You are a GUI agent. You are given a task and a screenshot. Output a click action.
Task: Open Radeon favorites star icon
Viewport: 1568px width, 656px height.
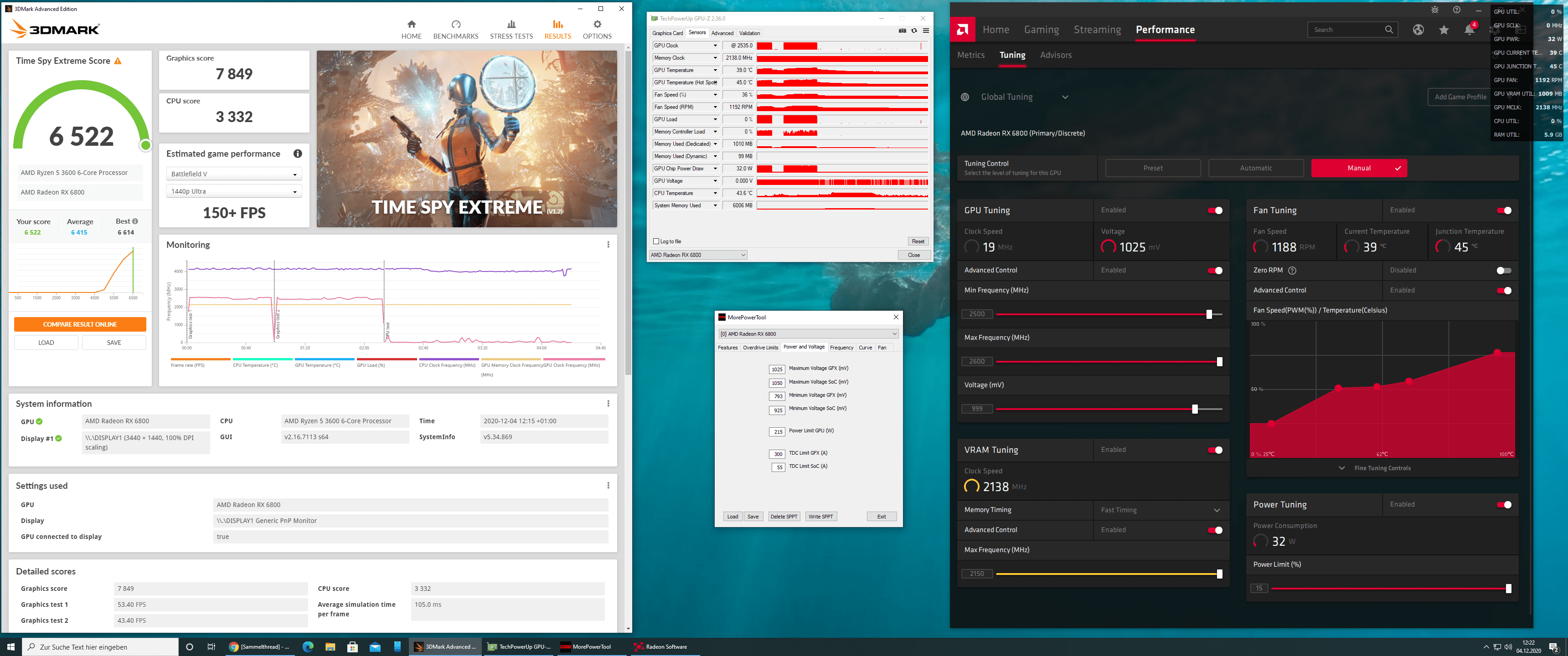pyautogui.click(x=1444, y=30)
